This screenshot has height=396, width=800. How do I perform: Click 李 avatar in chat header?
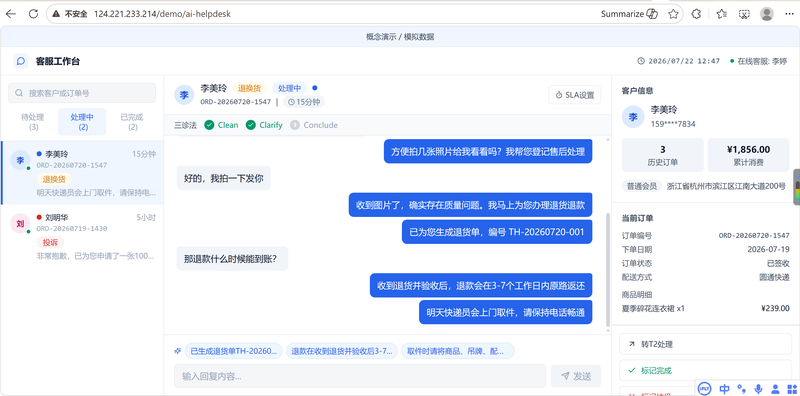coord(184,95)
